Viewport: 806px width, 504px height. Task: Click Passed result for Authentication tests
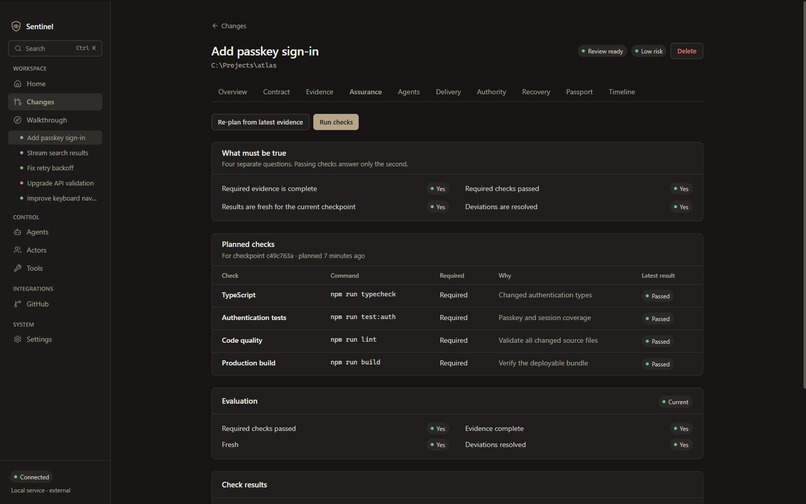657,319
